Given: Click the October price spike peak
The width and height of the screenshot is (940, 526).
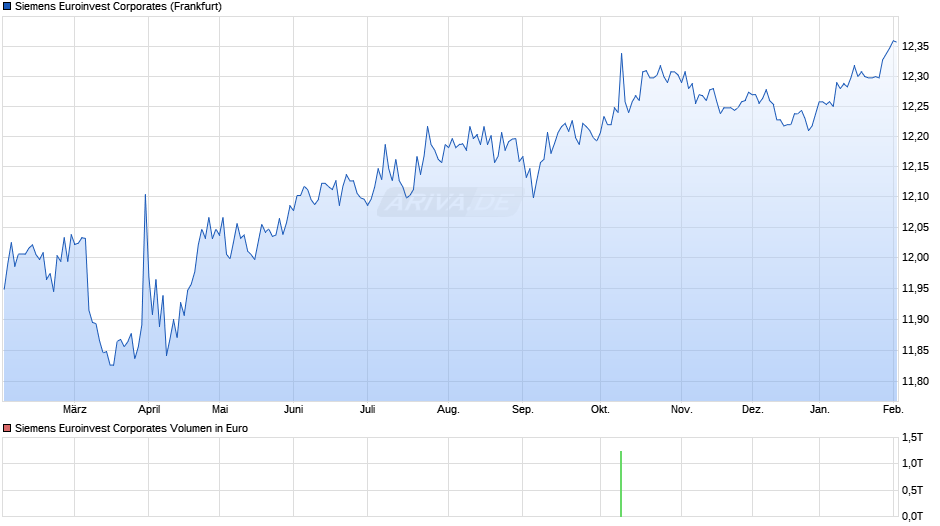Looking at the screenshot, I should [622, 54].
